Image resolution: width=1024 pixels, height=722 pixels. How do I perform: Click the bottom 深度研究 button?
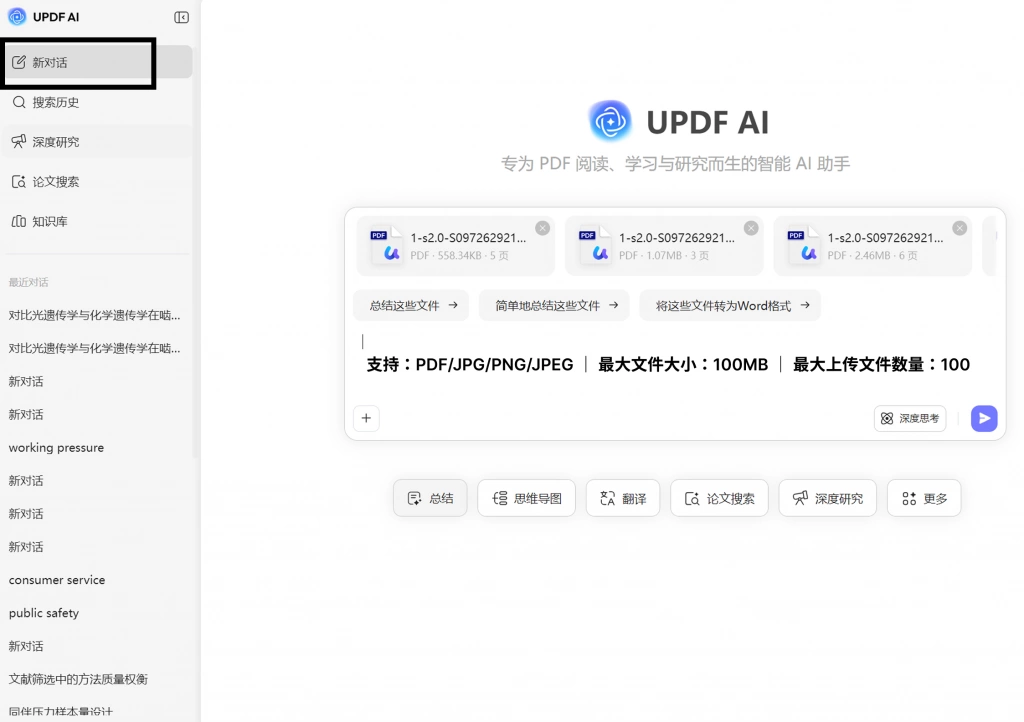pos(827,499)
